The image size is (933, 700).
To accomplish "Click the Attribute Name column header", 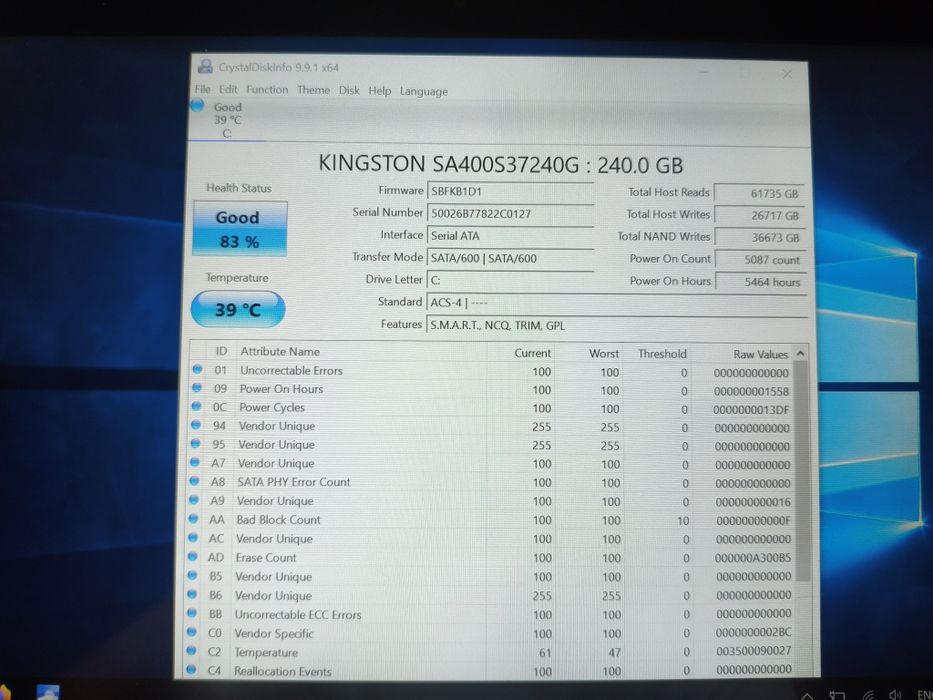I will (x=280, y=352).
